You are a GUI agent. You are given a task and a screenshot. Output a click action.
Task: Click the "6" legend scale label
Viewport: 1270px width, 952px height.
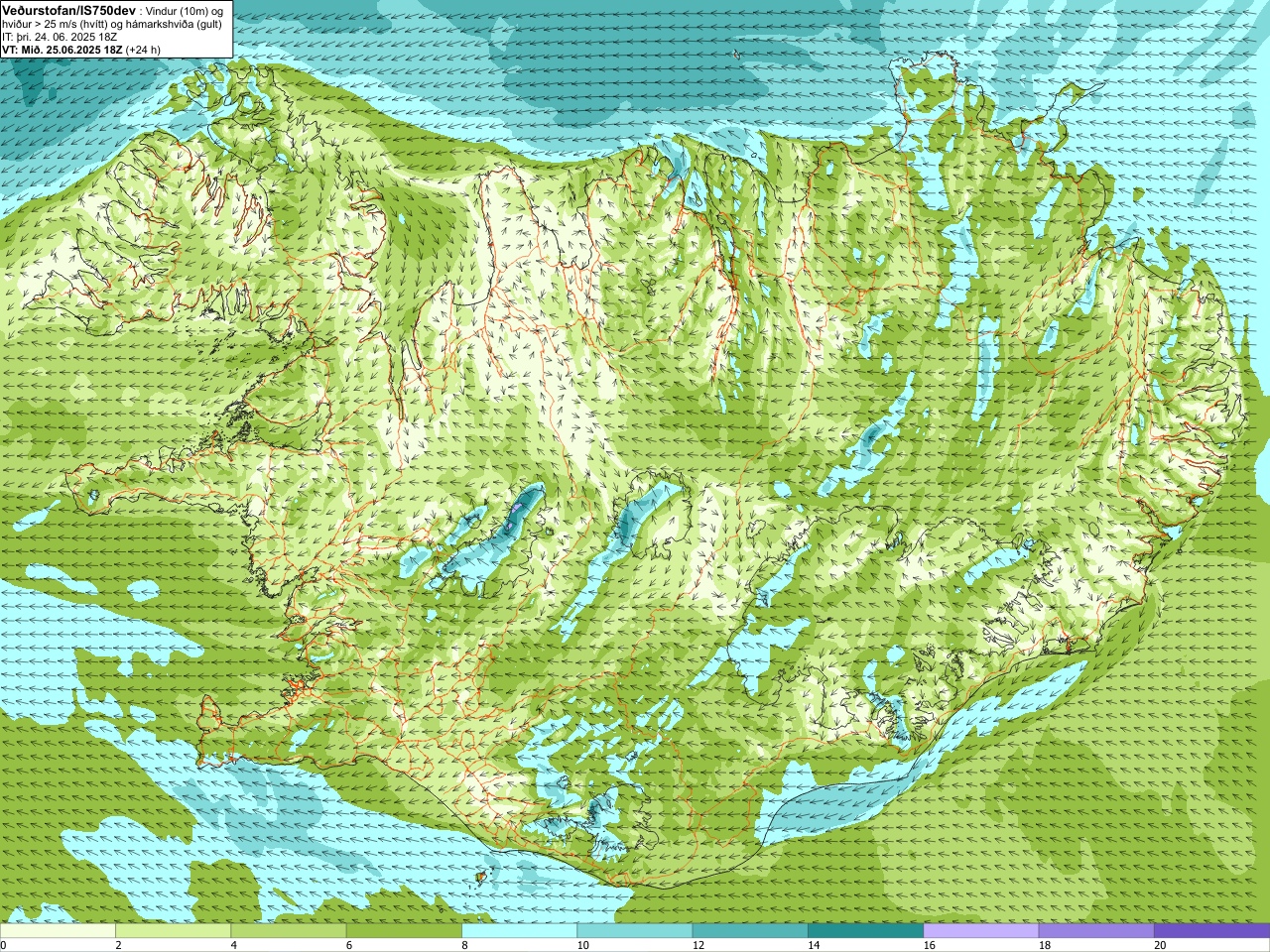tap(348, 945)
